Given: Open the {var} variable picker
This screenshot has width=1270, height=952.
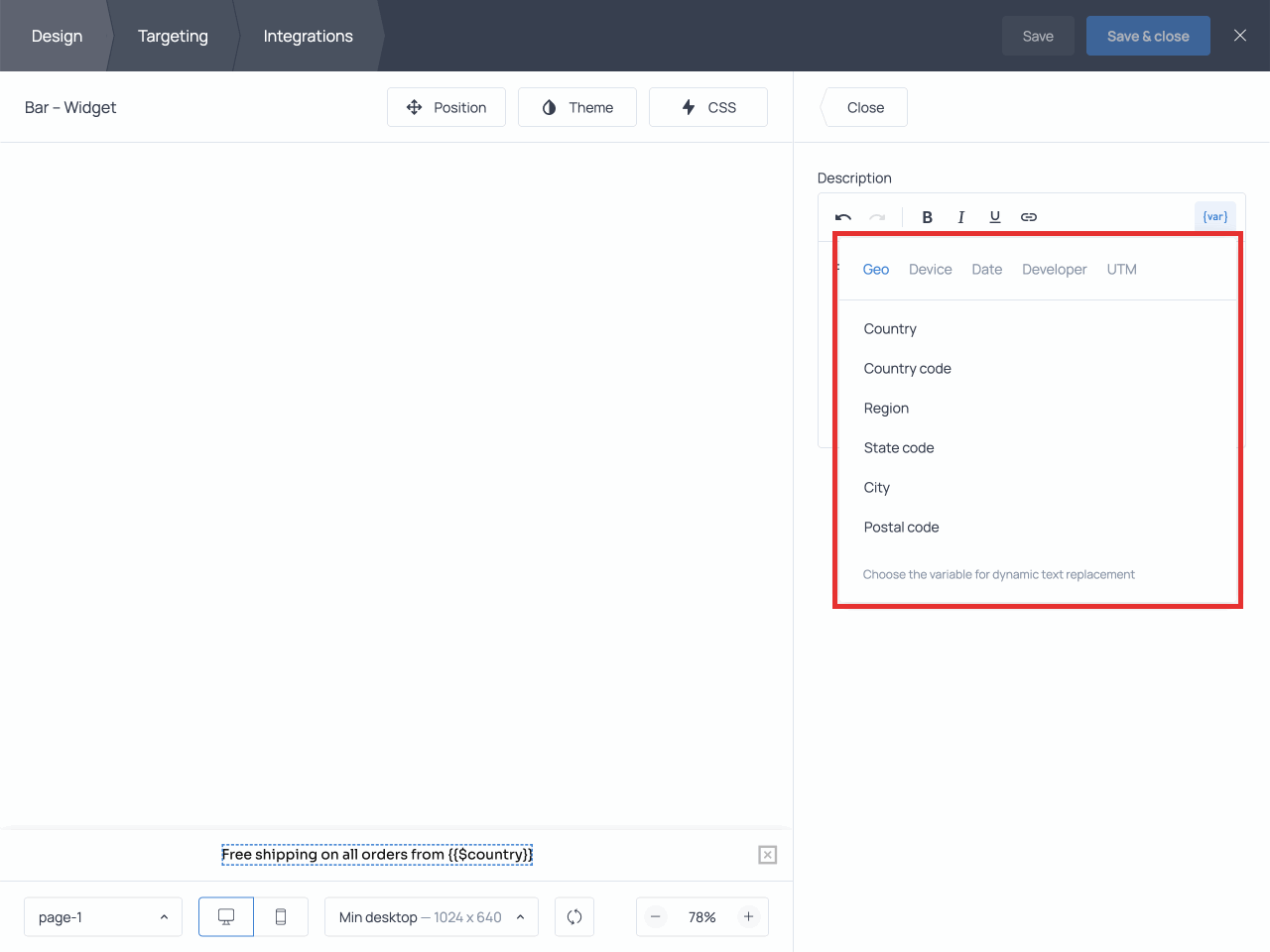Looking at the screenshot, I should 1214,216.
